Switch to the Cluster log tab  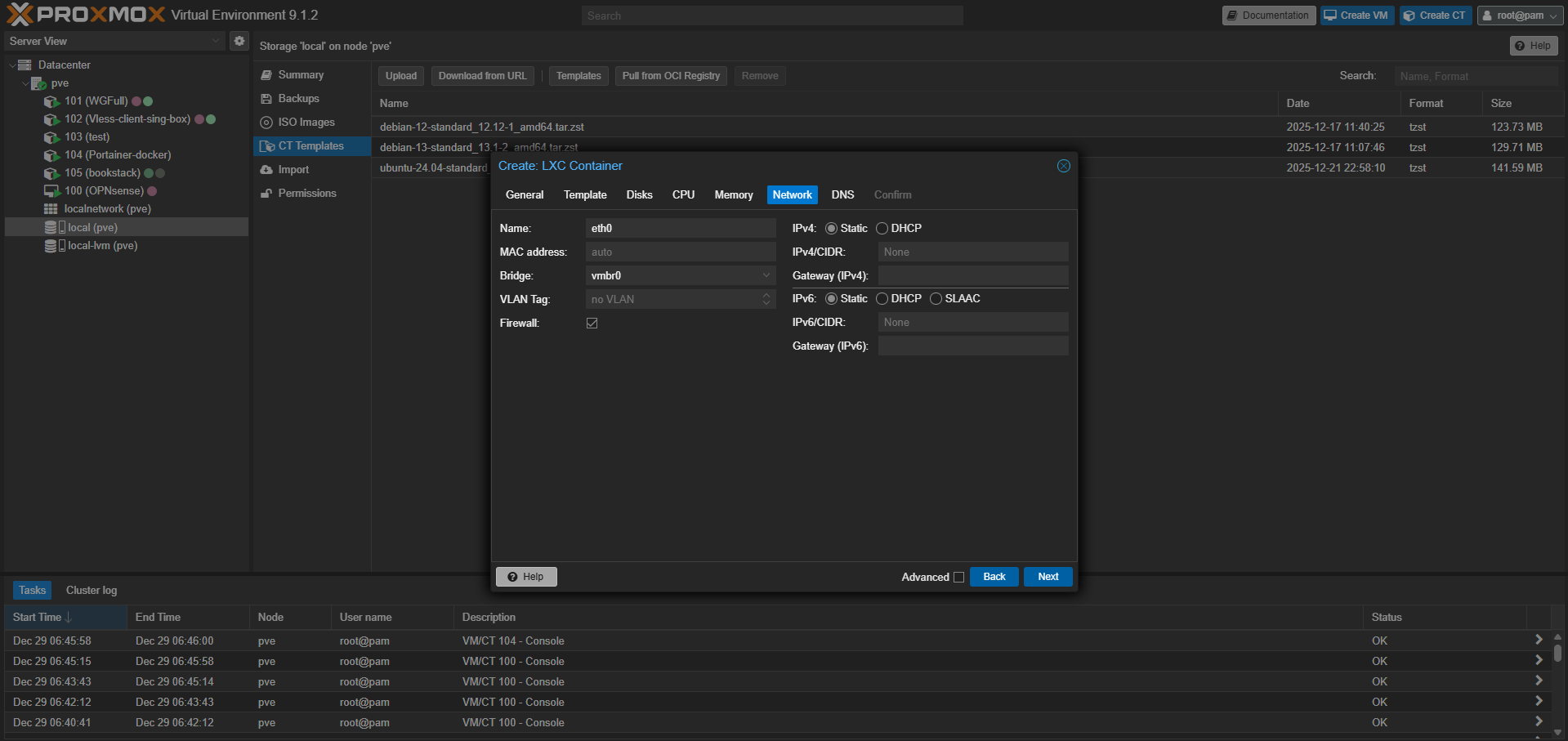pyautogui.click(x=92, y=591)
